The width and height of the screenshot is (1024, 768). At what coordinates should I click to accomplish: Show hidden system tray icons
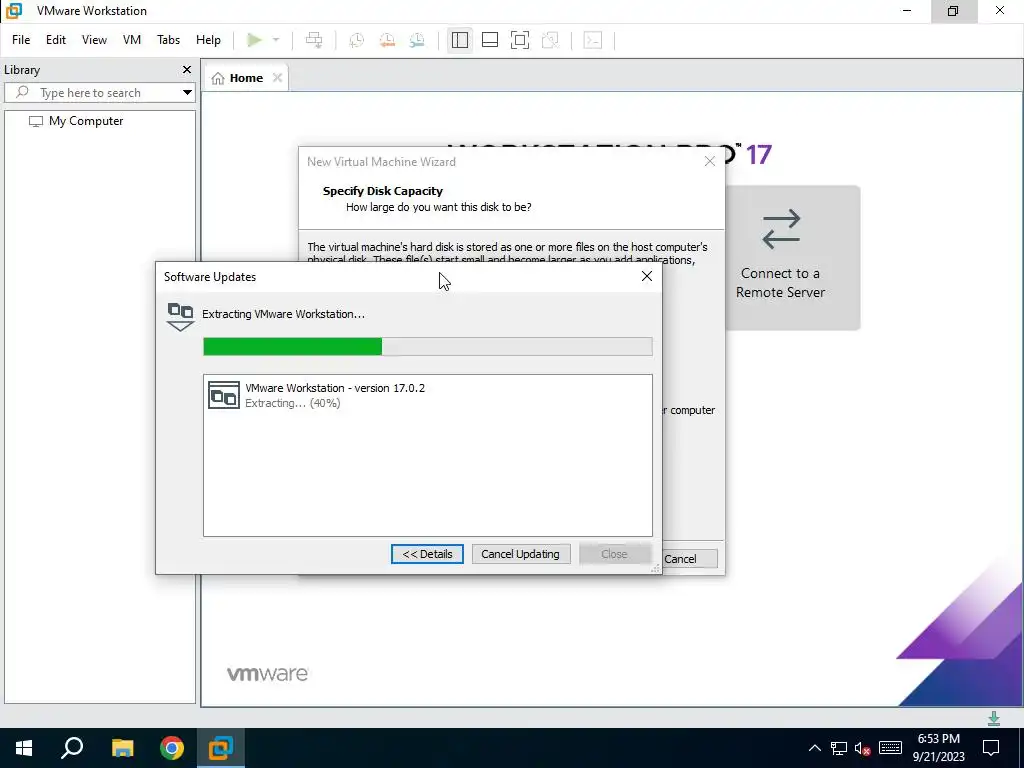point(814,748)
